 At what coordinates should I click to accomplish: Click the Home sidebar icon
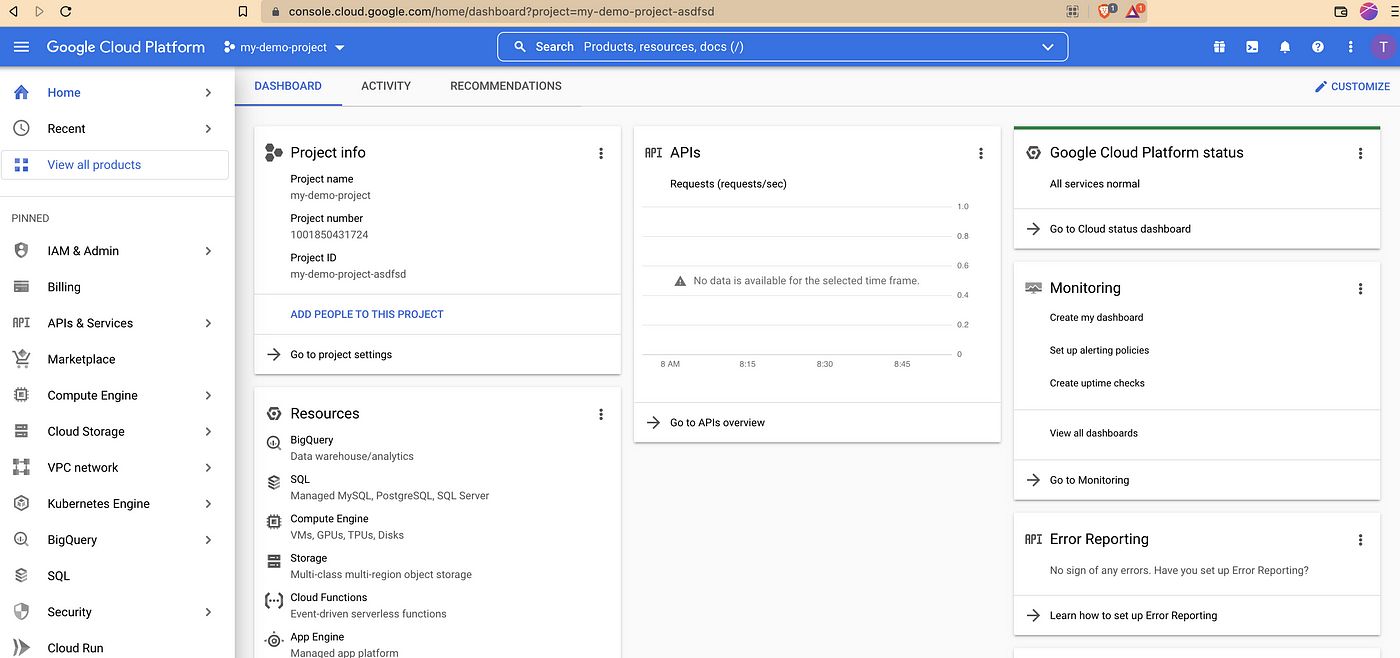[21, 92]
